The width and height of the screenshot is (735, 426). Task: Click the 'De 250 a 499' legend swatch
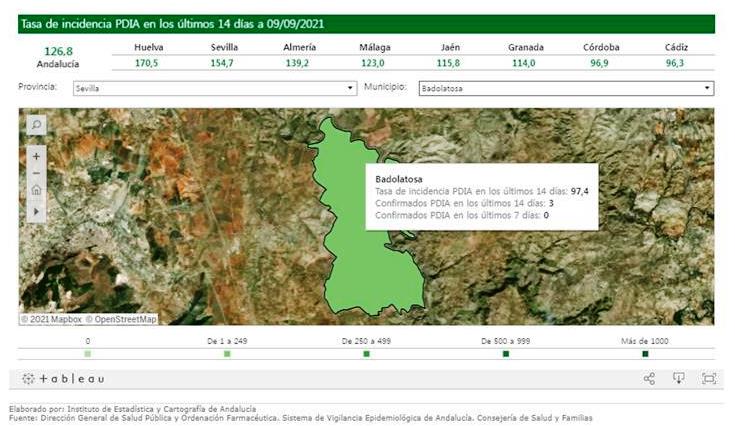pos(366,354)
